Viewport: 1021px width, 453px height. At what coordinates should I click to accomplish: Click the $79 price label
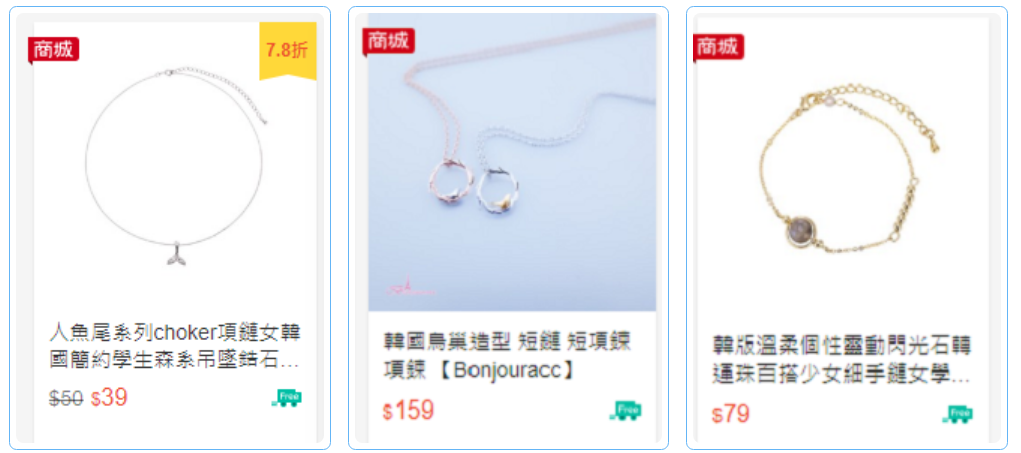(731, 414)
